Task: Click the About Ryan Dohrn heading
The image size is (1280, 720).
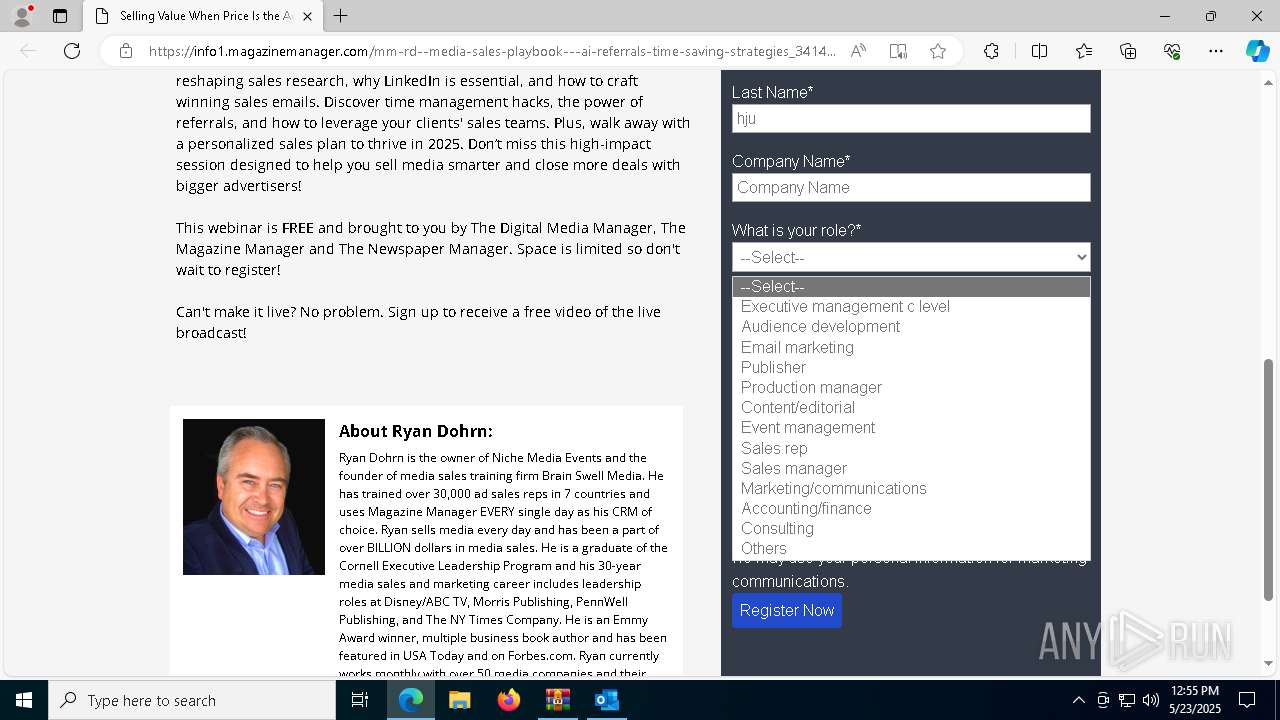Action: pyautogui.click(x=416, y=431)
